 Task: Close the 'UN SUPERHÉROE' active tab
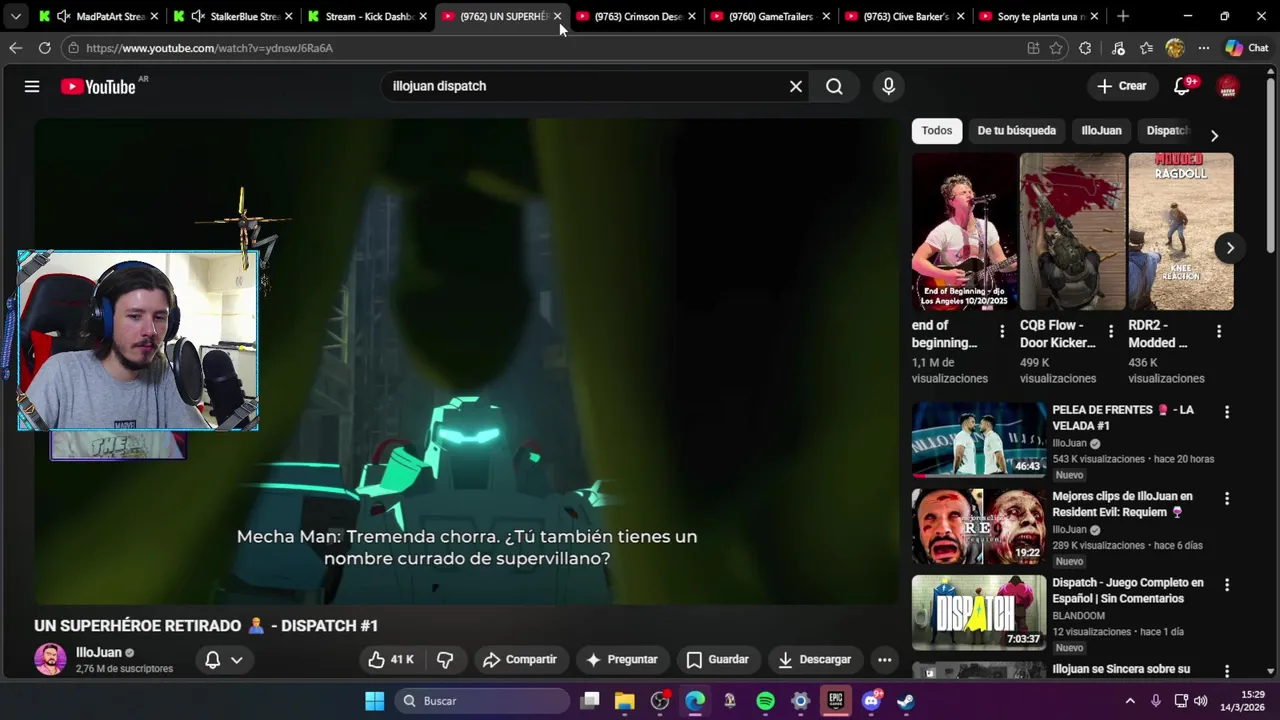pyautogui.click(x=557, y=16)
